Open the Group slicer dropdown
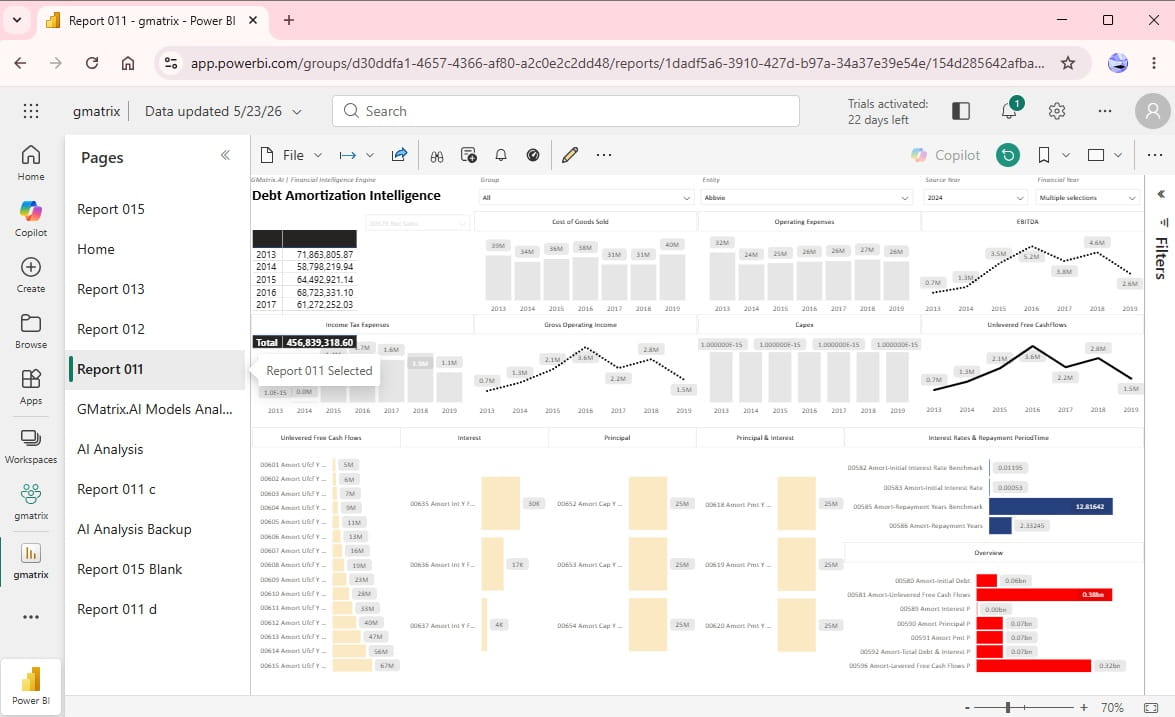The height and width of the screenshot is (717, 1175). pos(586,198)
